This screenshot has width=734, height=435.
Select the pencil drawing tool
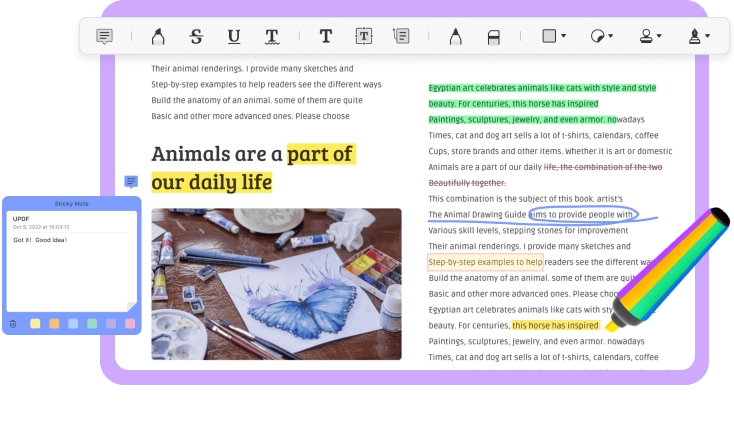point(455,37)
